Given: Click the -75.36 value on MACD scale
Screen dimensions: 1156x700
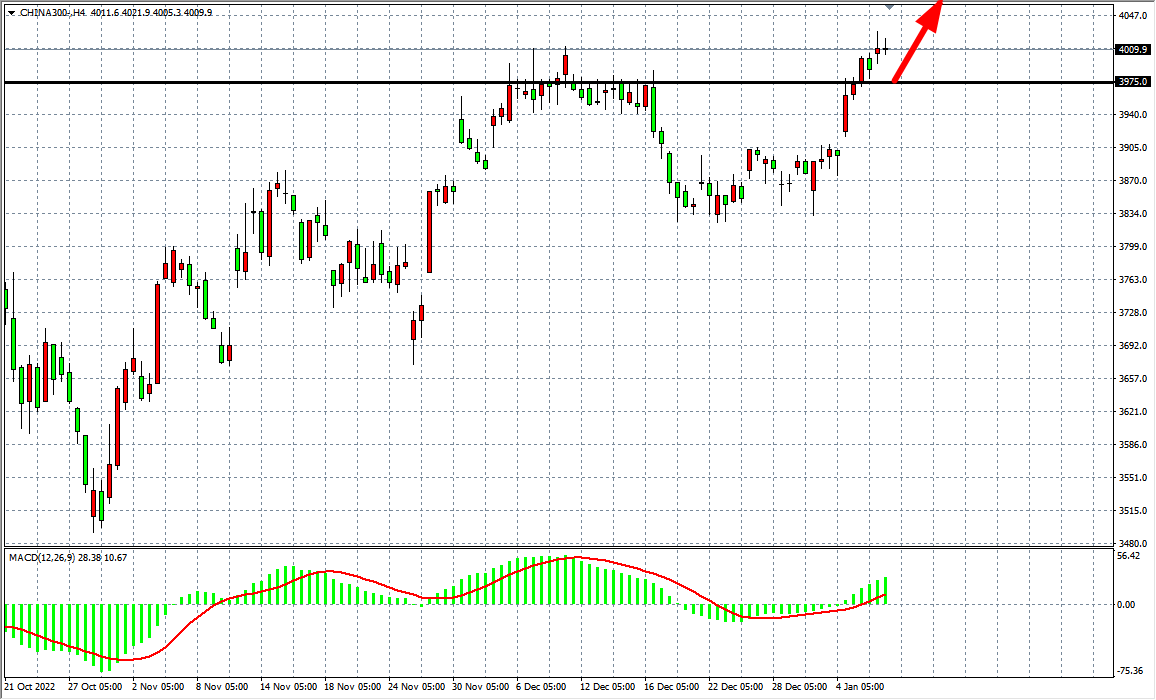Looking at the screenshot, I should point(1130,671).
